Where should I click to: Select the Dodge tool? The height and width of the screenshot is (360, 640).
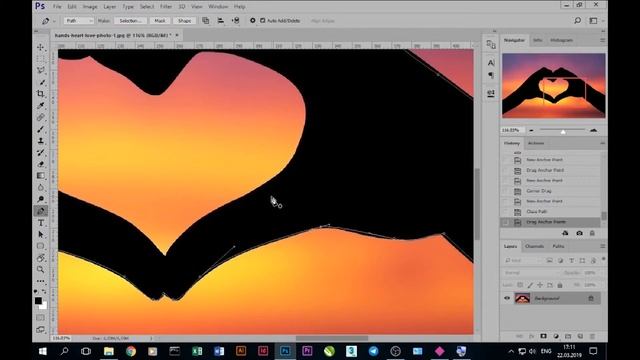tap(40, 199)
